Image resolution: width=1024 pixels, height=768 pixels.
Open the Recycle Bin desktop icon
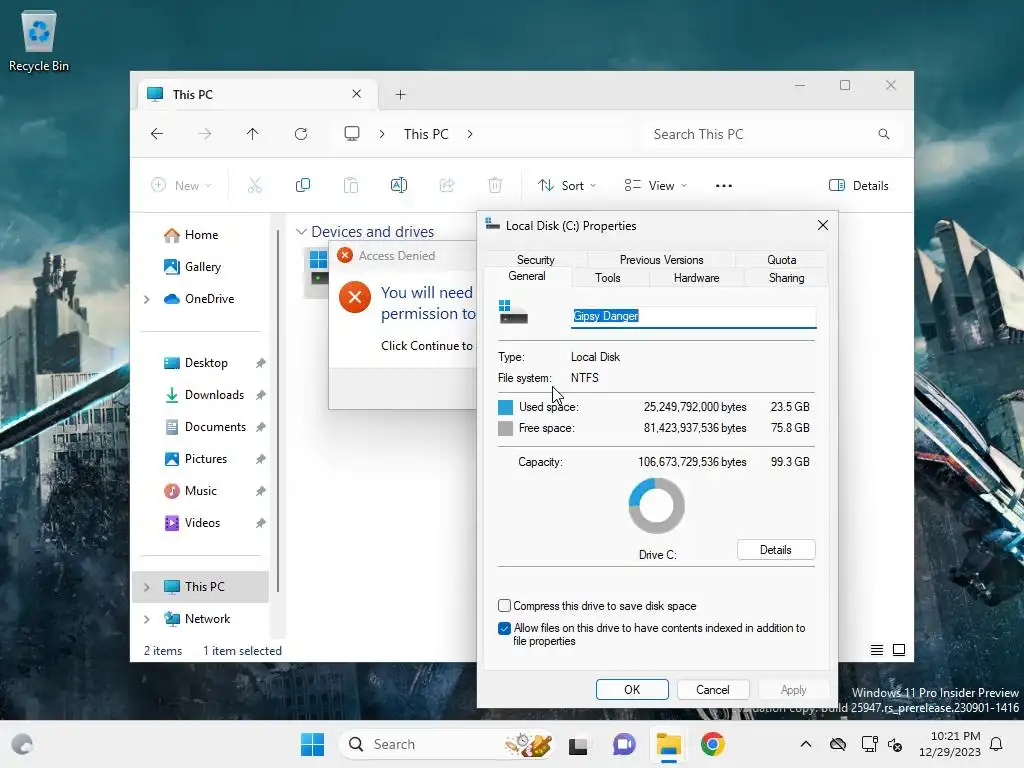point(39,41)
